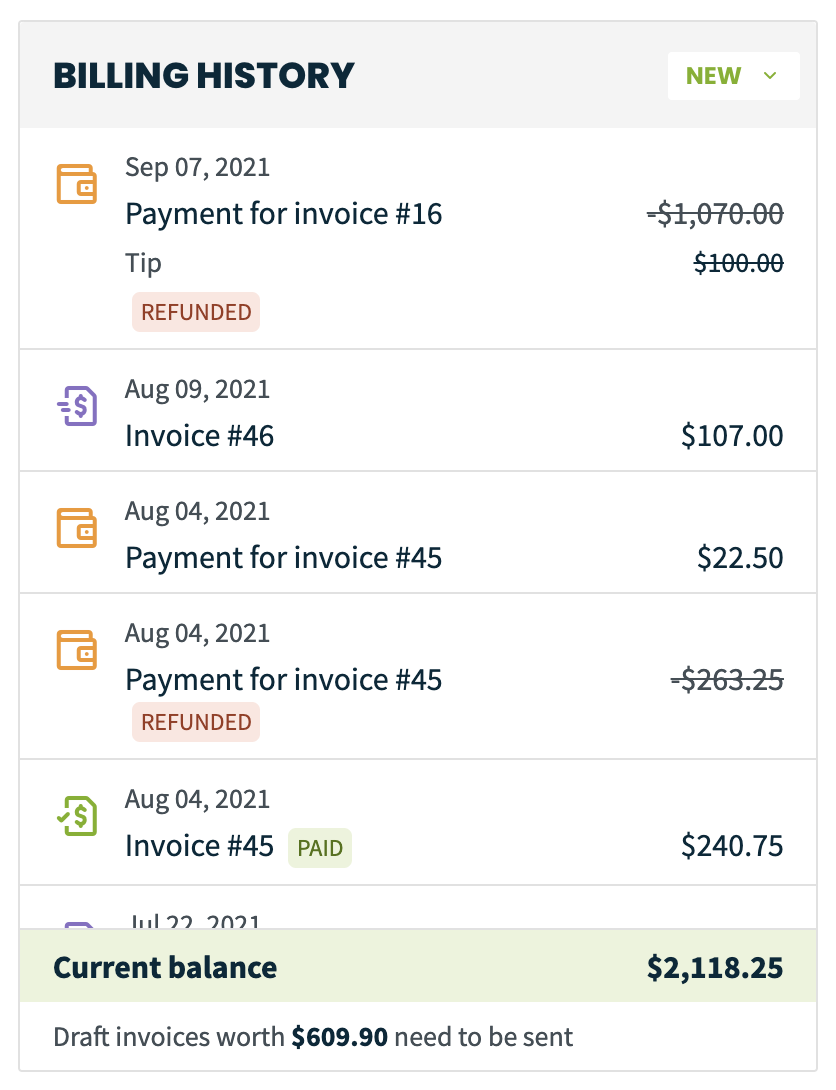Click purple invoice icon for Invoice #46
836x1090 pixels.
(x=76, y=406)
